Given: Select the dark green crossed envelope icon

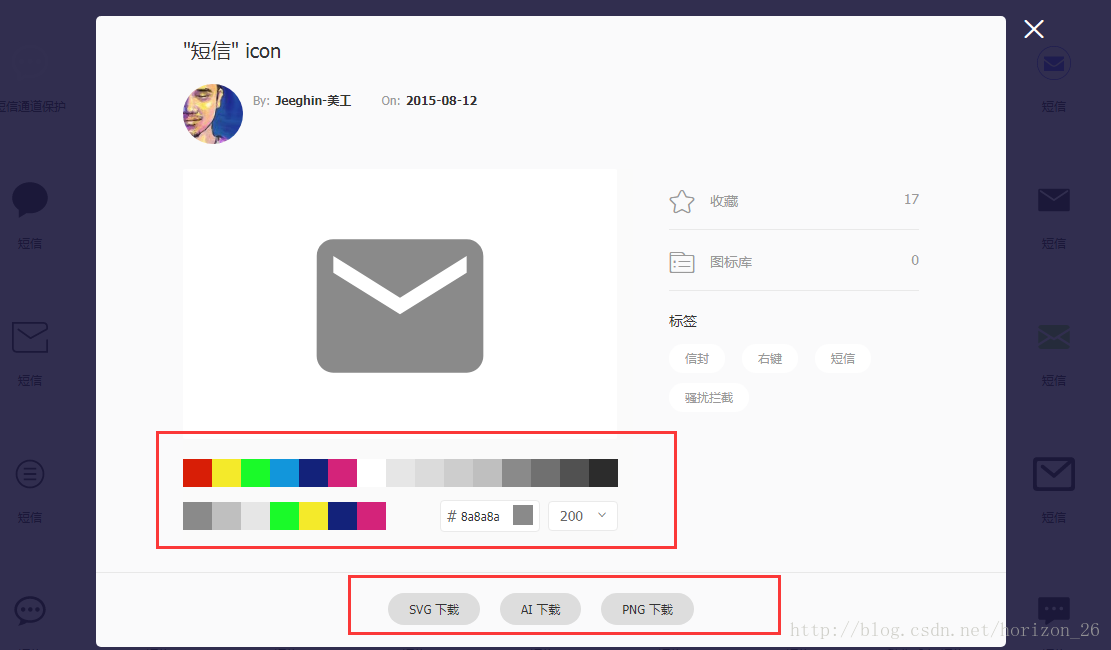Looking at the screenshot, I should (x=1054, y=337).
